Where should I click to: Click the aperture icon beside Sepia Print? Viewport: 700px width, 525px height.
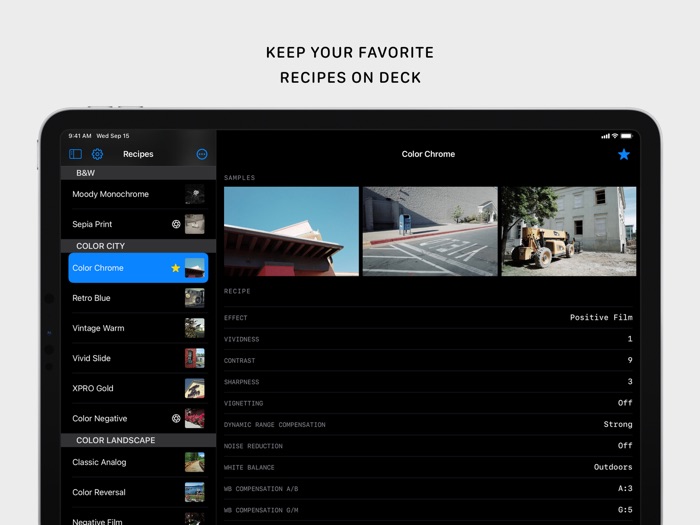tap(176, 224)
